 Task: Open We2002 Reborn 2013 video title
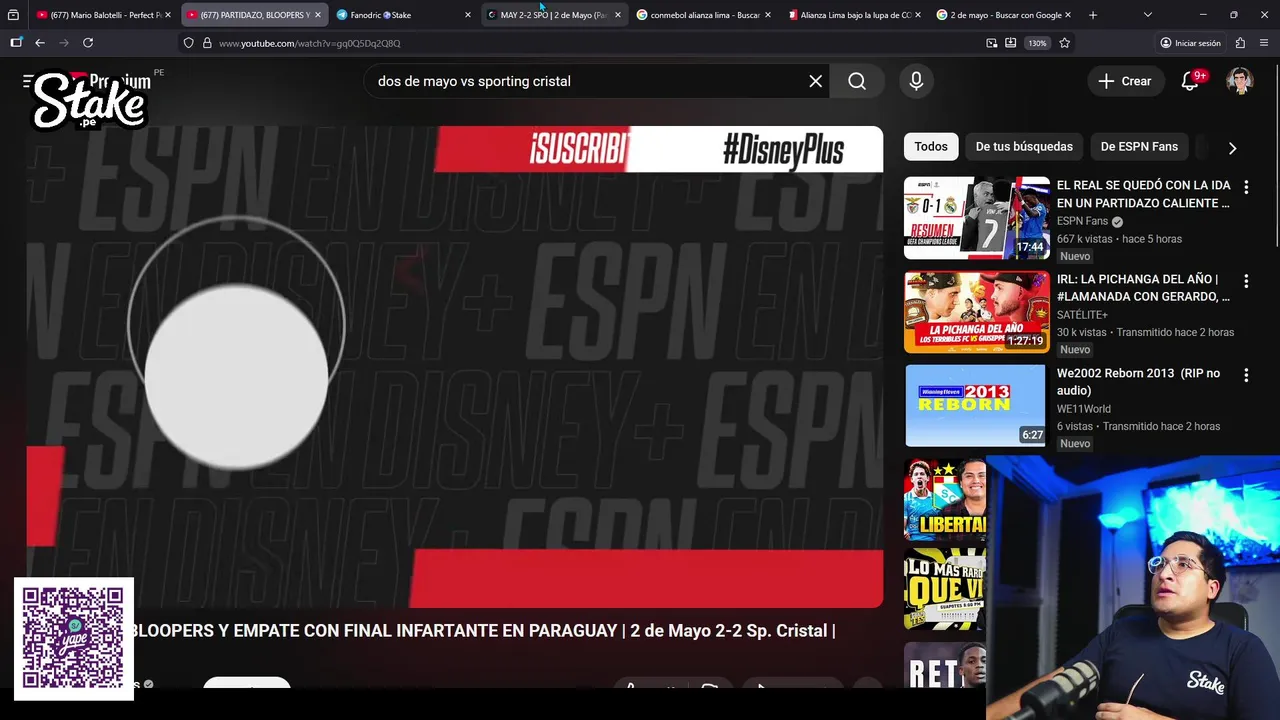pyautogui.click(x=1138, y=382)
